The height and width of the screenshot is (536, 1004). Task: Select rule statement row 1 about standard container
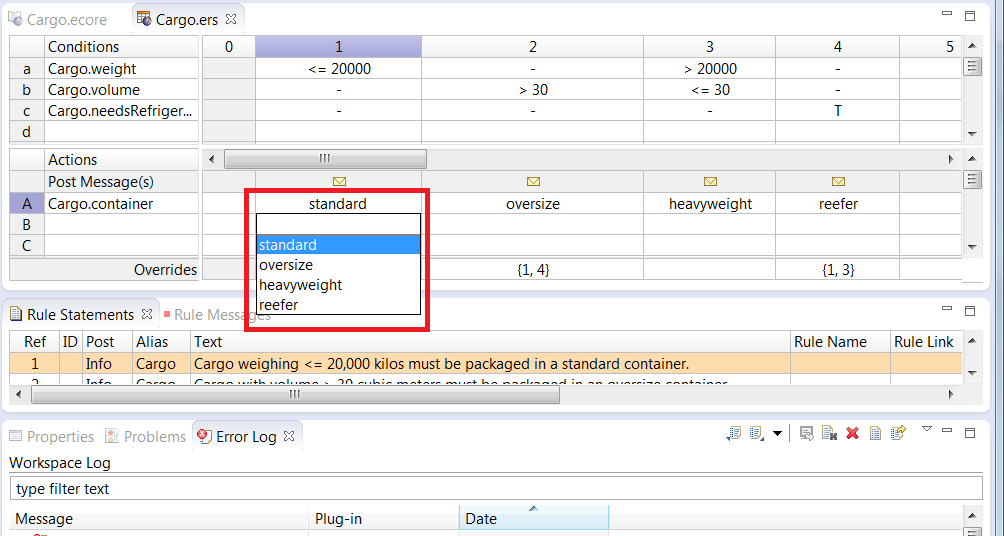coord(485,364)
